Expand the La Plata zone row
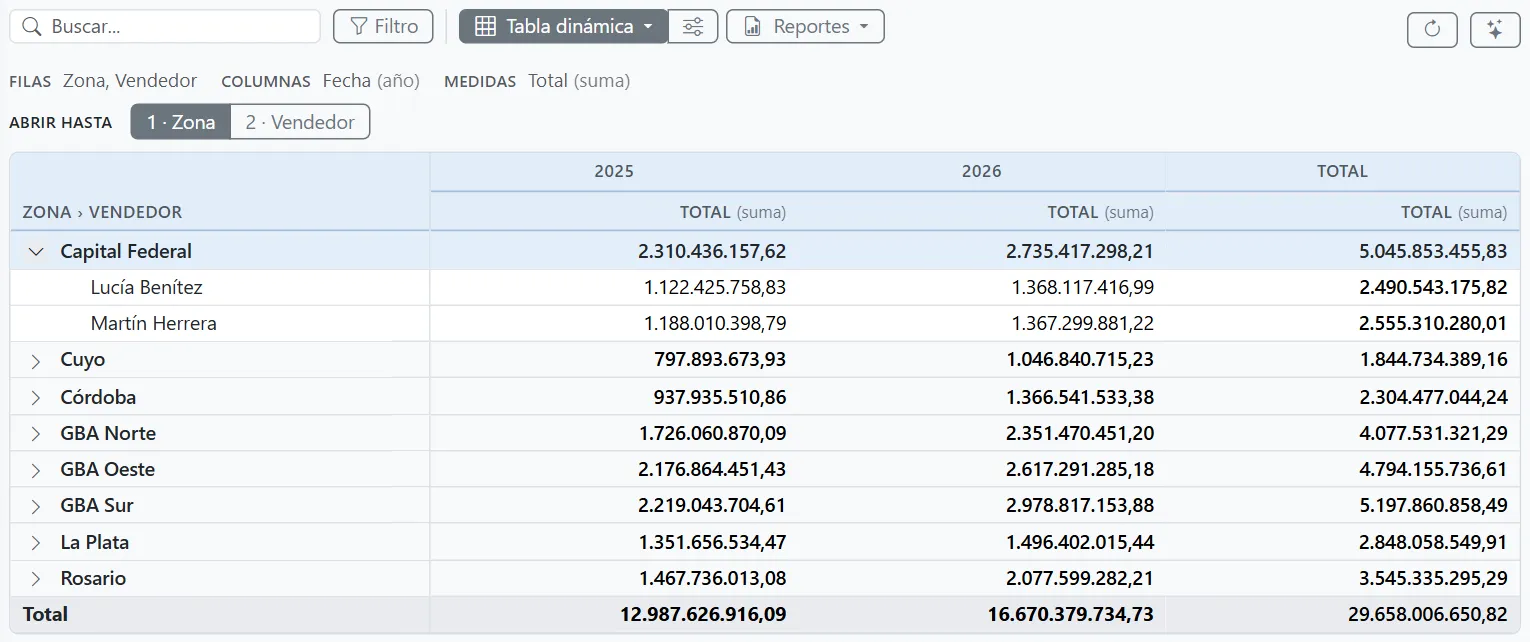The image size is (1530, 642). (x=36, y=543)
